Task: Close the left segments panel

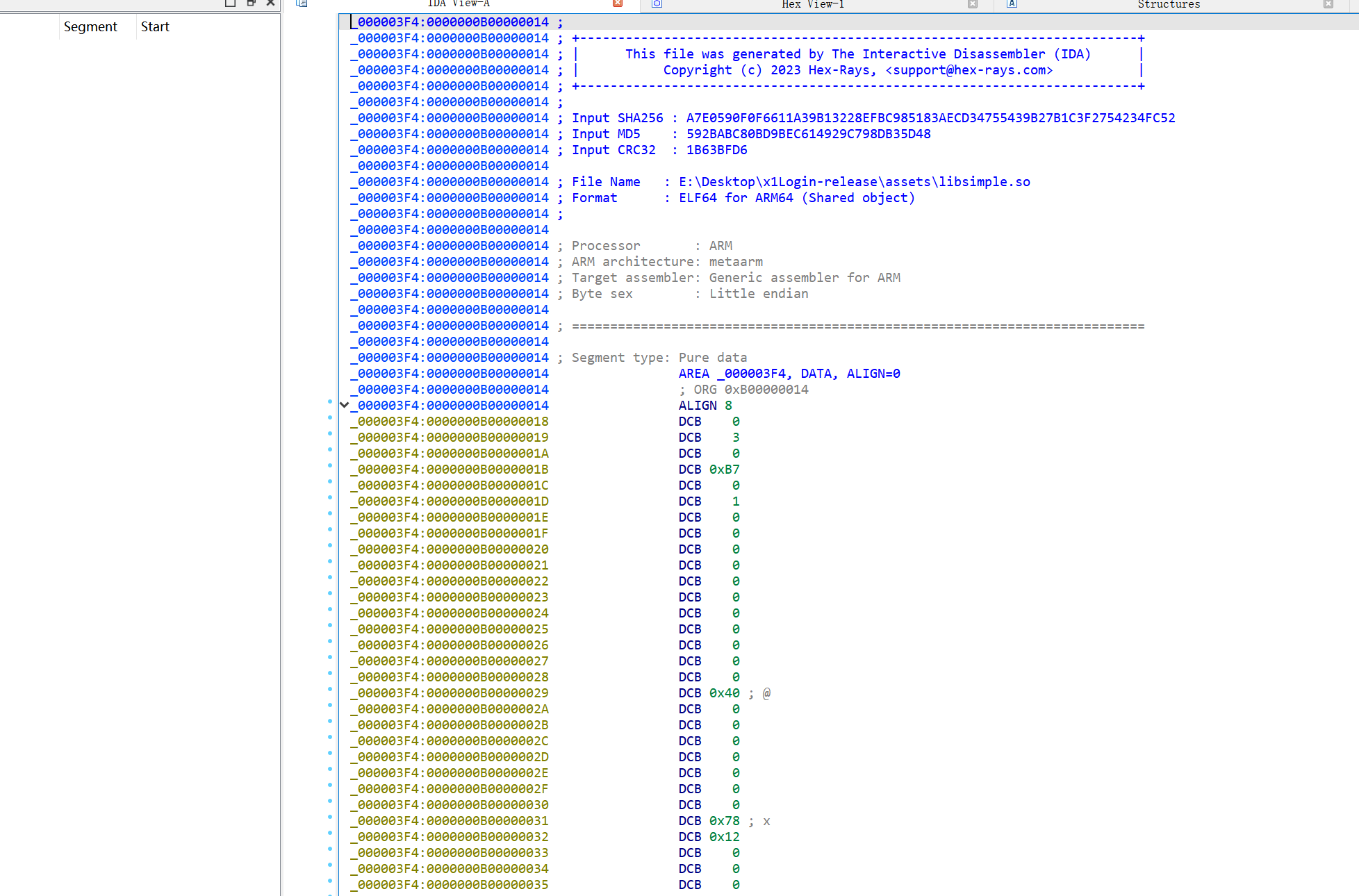Action: point(271,3)
